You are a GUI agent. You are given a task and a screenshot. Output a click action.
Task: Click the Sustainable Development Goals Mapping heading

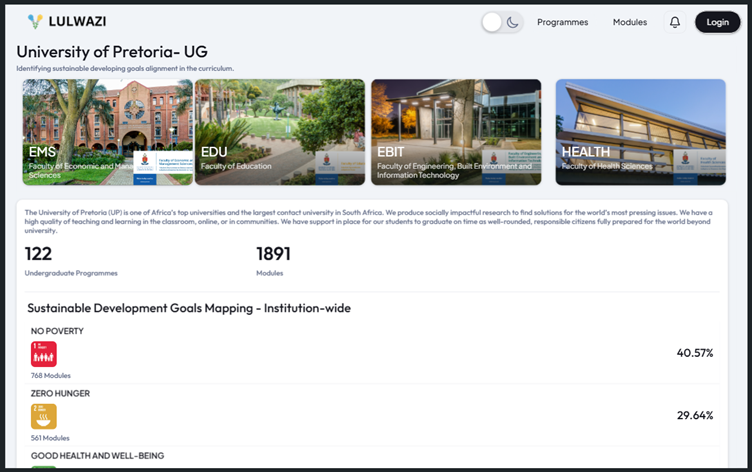point(189,308)
